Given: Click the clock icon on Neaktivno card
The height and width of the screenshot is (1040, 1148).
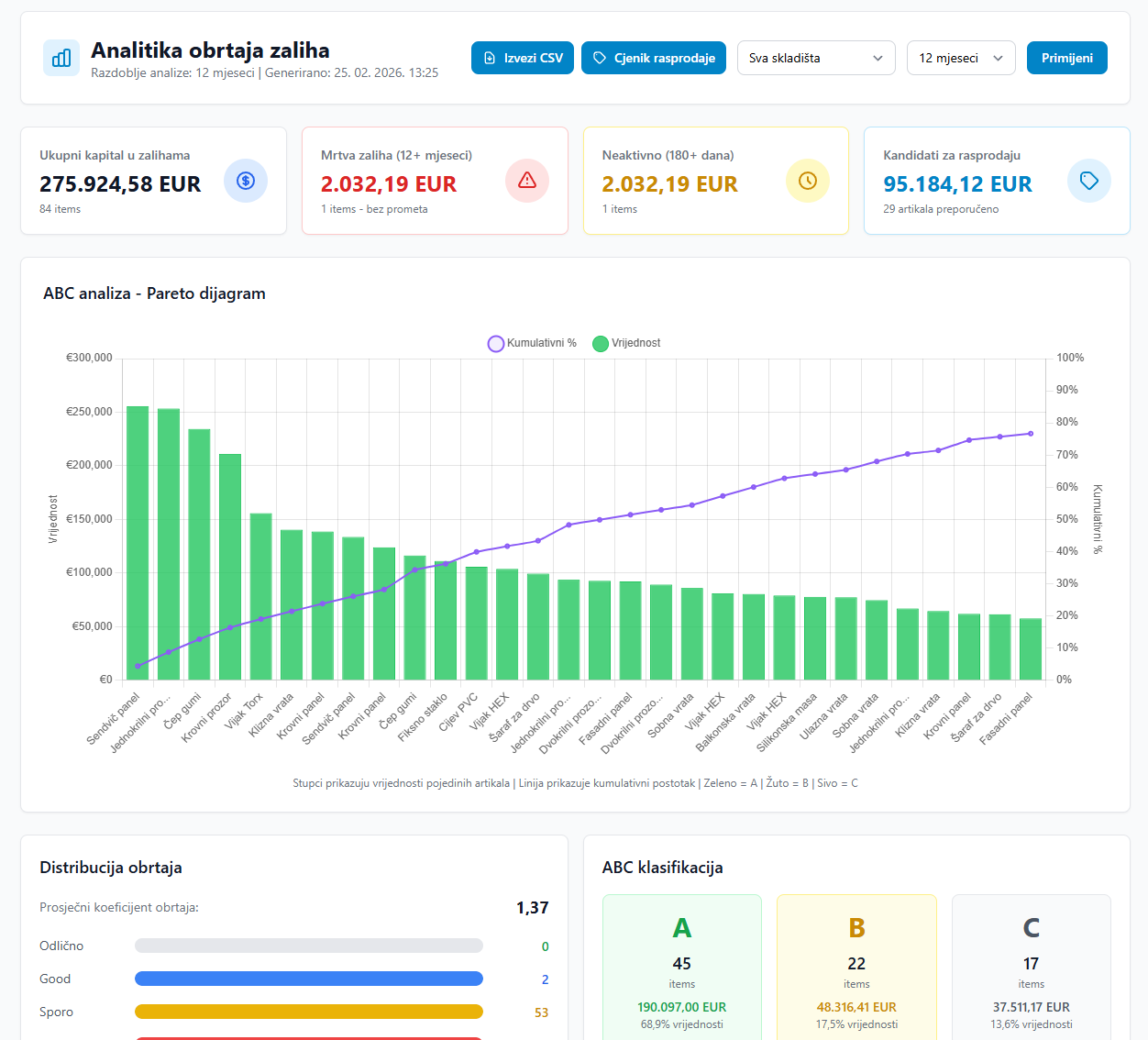Looking at the screenshot, I should 808,181.
